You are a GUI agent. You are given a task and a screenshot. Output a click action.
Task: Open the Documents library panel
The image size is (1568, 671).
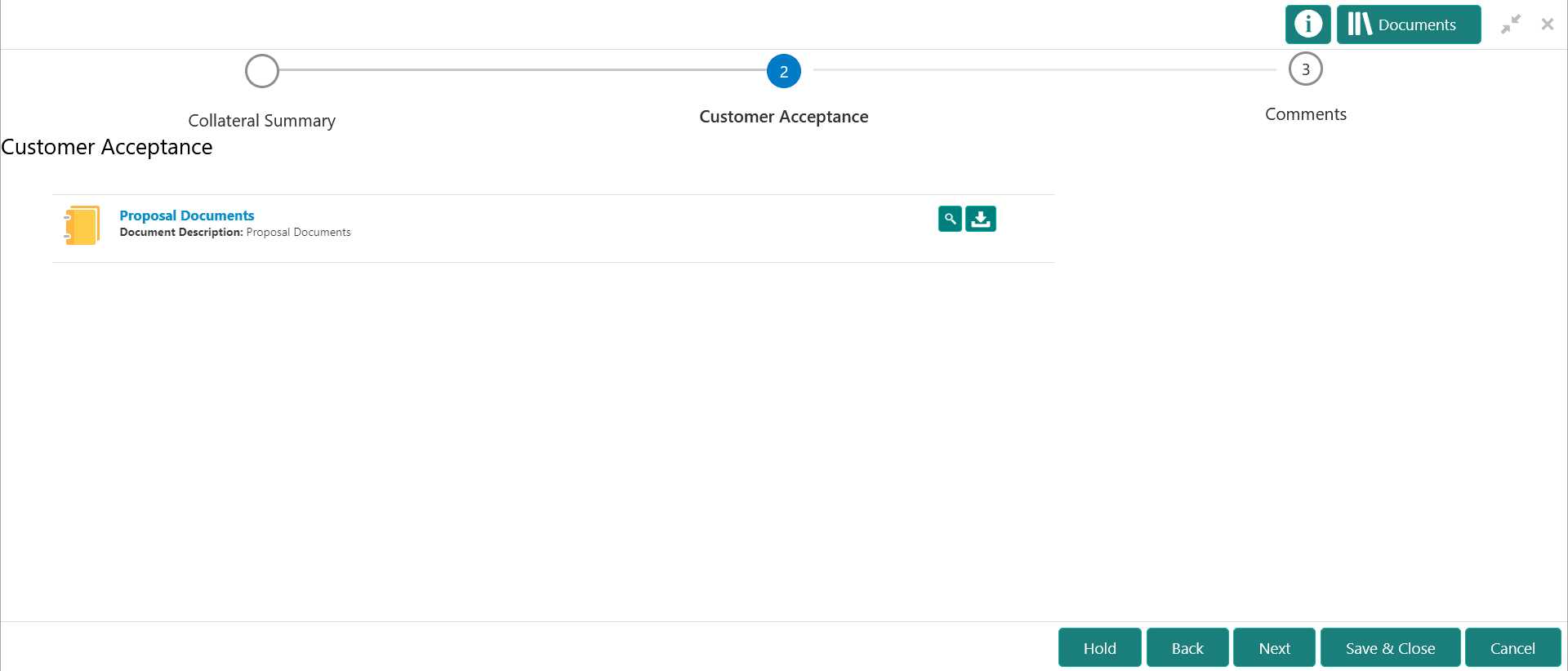(x=1409, y=24)
